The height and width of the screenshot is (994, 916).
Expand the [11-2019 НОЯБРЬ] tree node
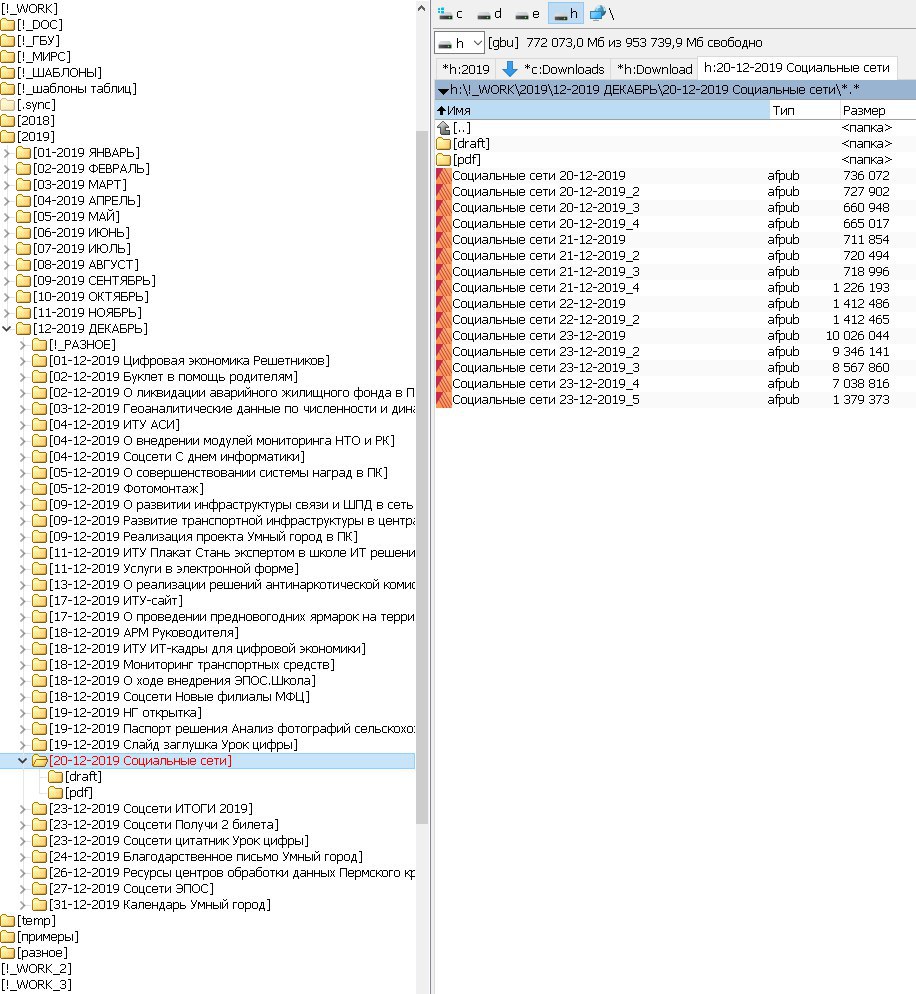[x=7, y=313]
